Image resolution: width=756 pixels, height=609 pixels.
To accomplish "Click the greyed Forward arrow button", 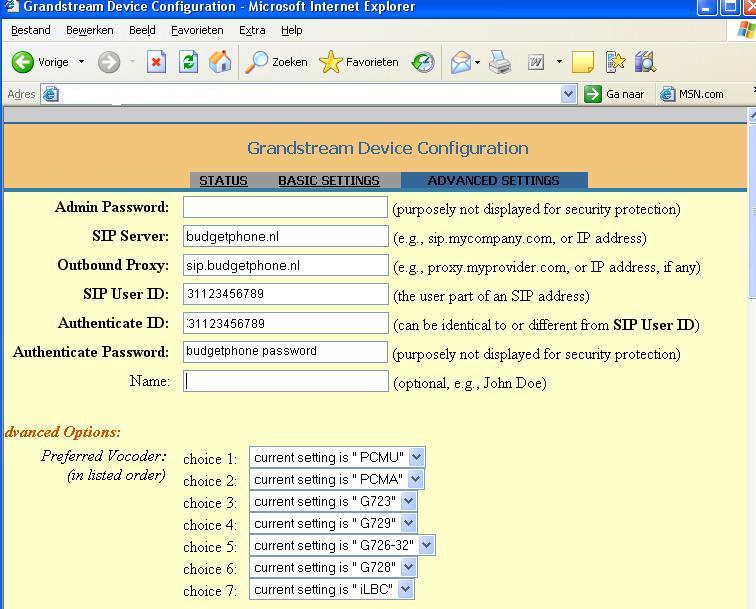I will (109, 62).
